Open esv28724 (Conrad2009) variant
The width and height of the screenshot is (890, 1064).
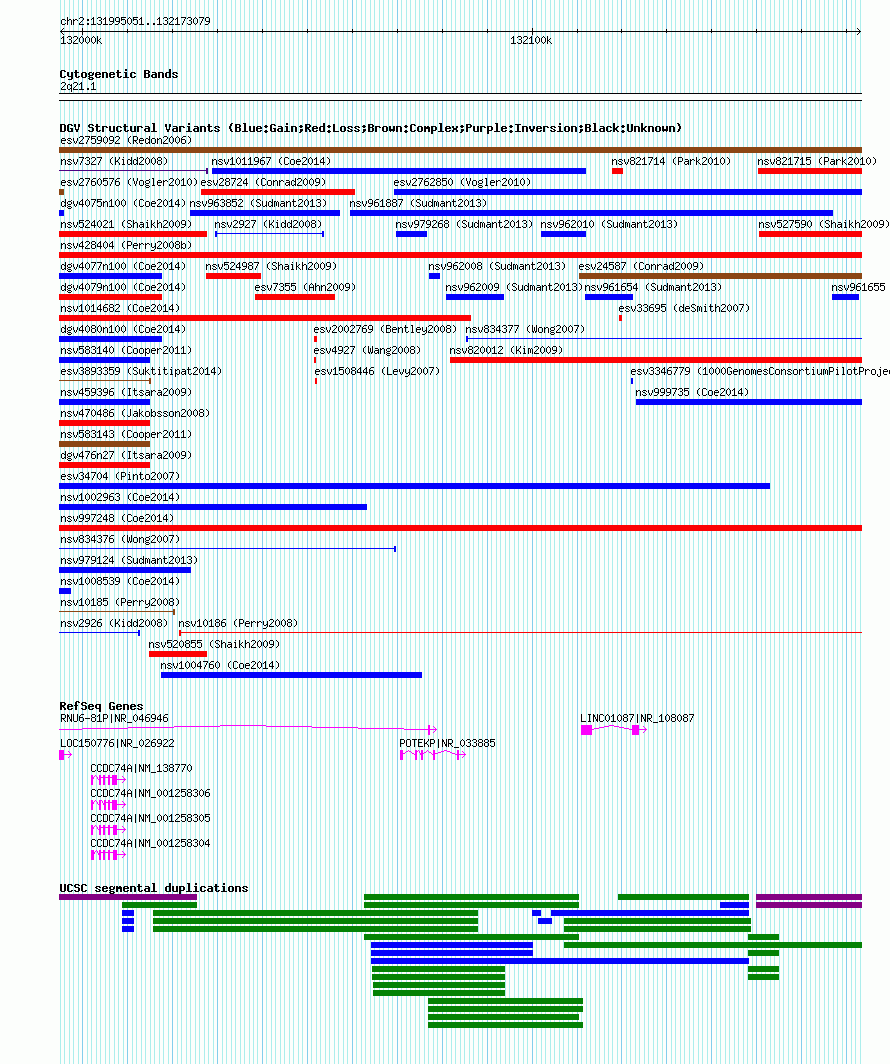click(263, 183)
